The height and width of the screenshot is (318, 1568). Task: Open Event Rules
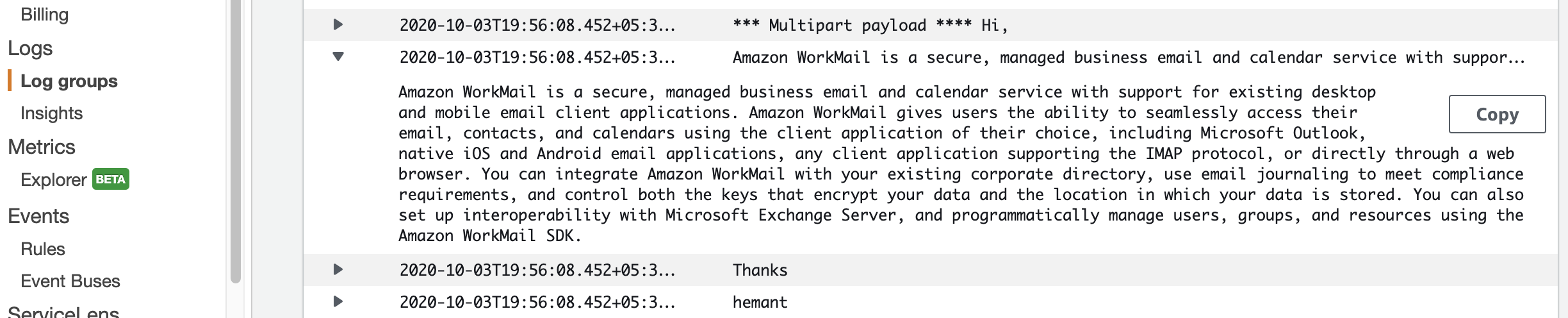pos(43,249)
